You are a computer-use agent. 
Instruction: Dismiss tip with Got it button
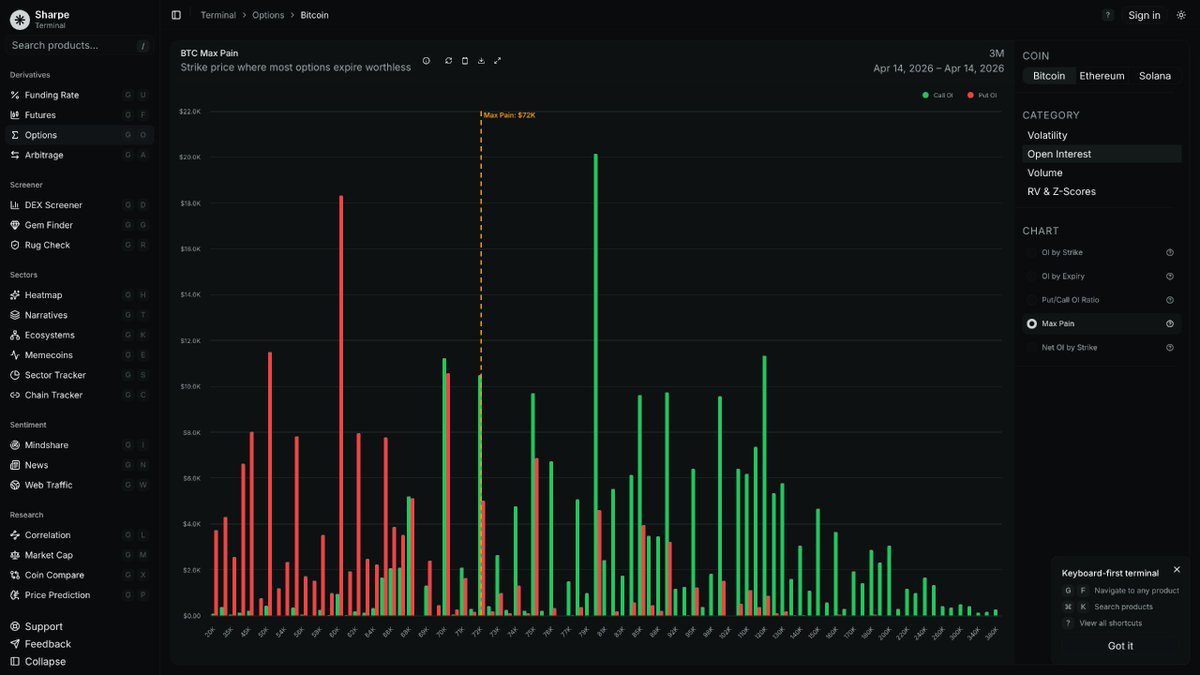pyautogui.click(x=1121, y=646)
